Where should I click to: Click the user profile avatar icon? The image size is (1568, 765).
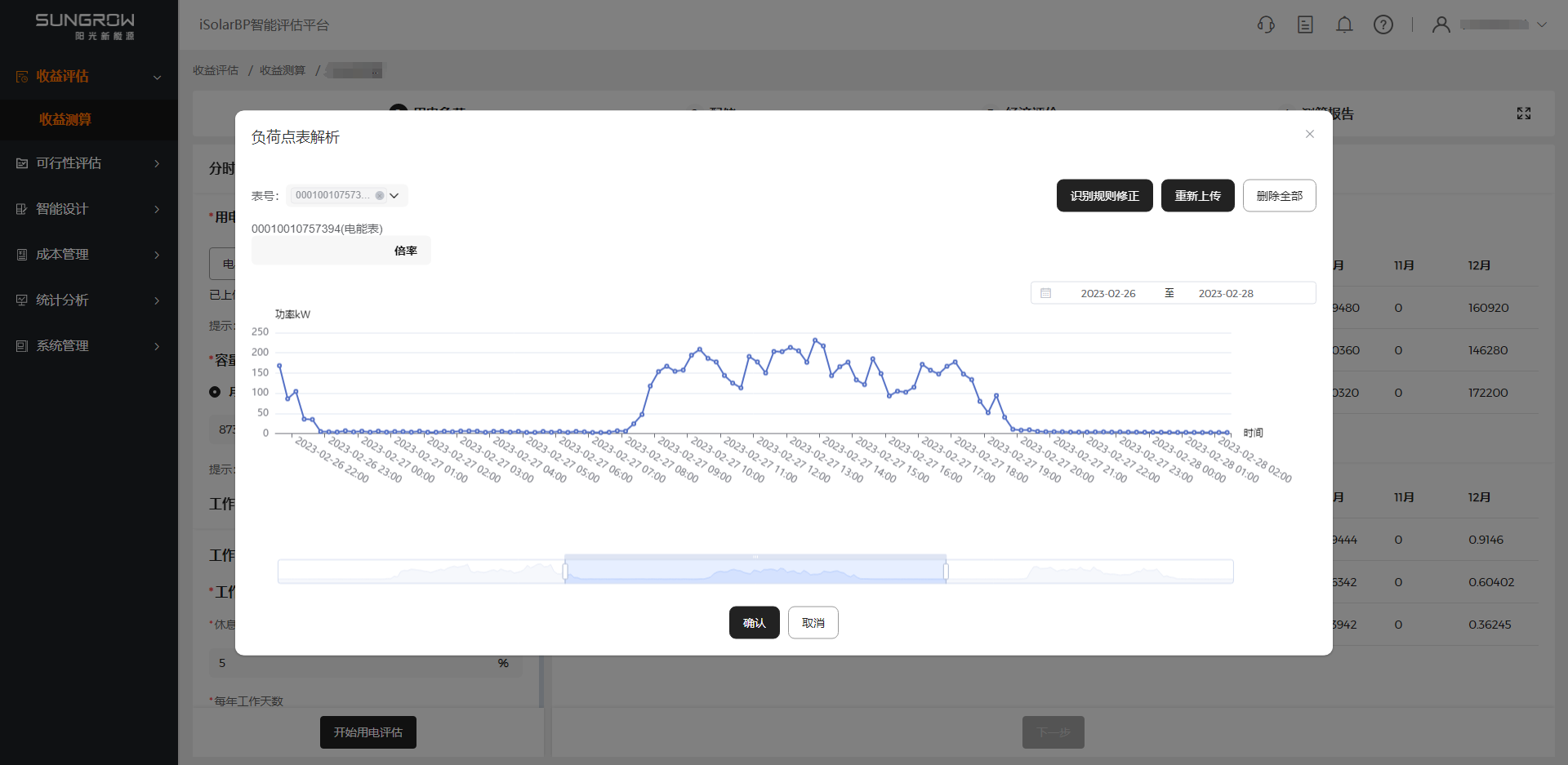coord(1441,24)
